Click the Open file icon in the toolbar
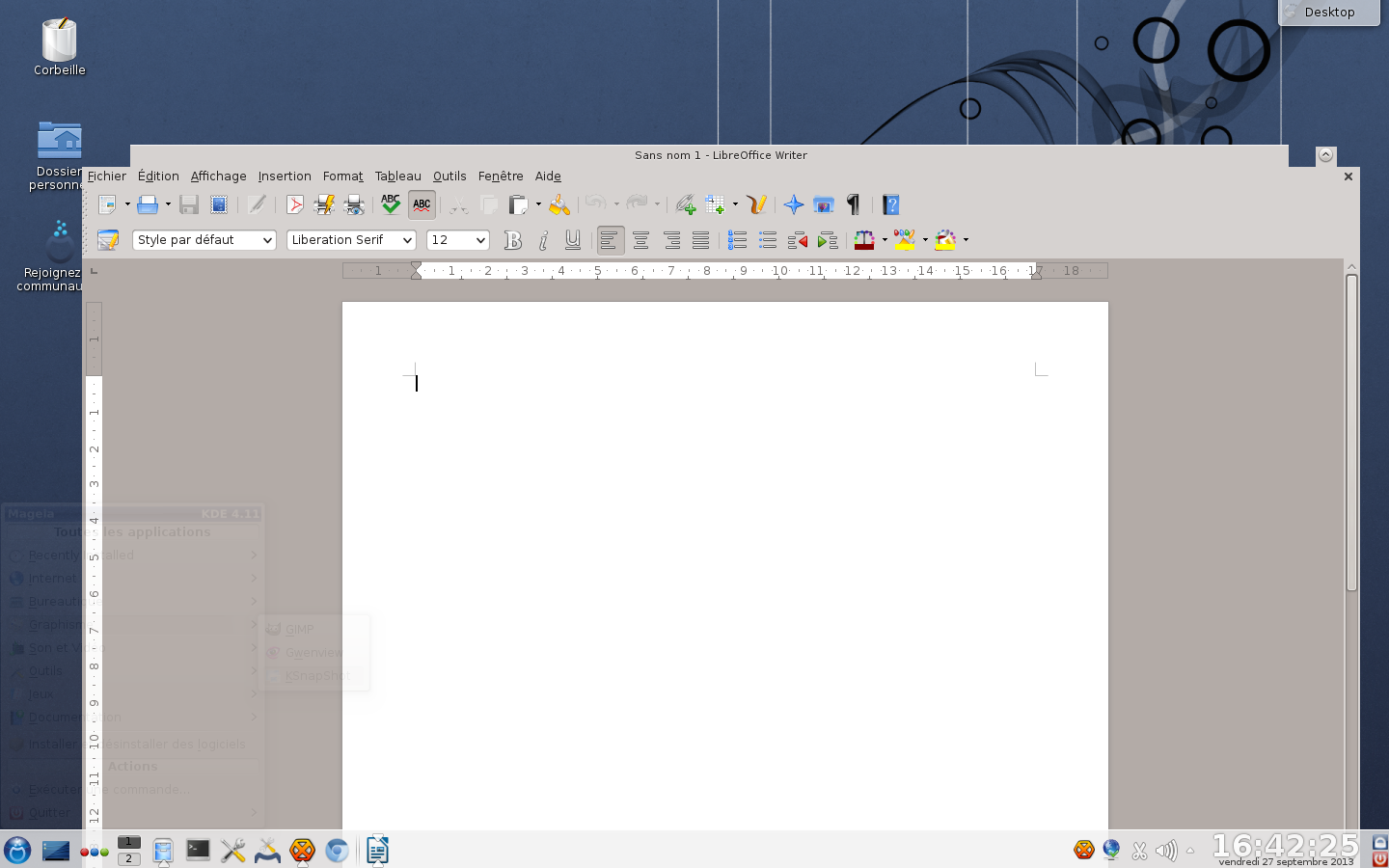The height and width of the screenshot is (868, 1389). tap(148, 204)
